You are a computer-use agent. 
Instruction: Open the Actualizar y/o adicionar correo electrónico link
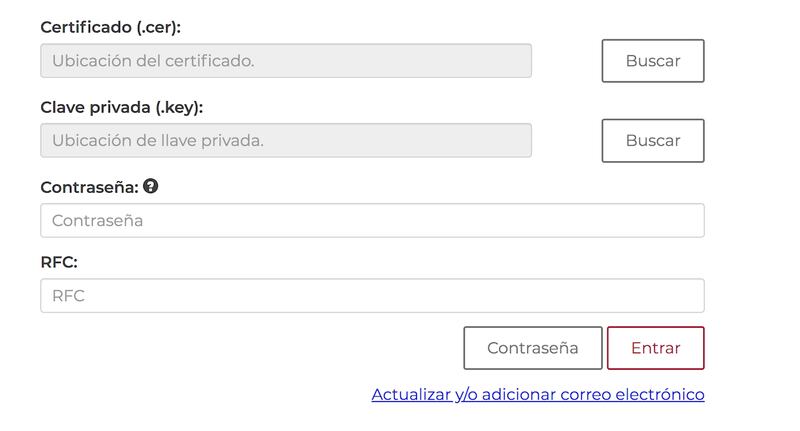tap(537, 394)
